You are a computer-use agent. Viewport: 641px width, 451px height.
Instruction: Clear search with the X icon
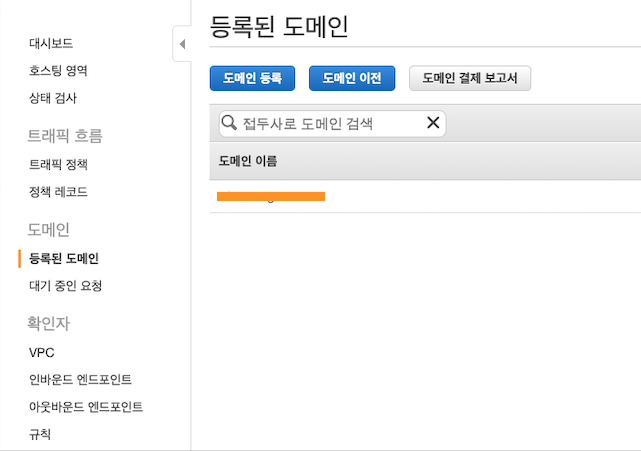pyautogui.click(x=433, y=122)
